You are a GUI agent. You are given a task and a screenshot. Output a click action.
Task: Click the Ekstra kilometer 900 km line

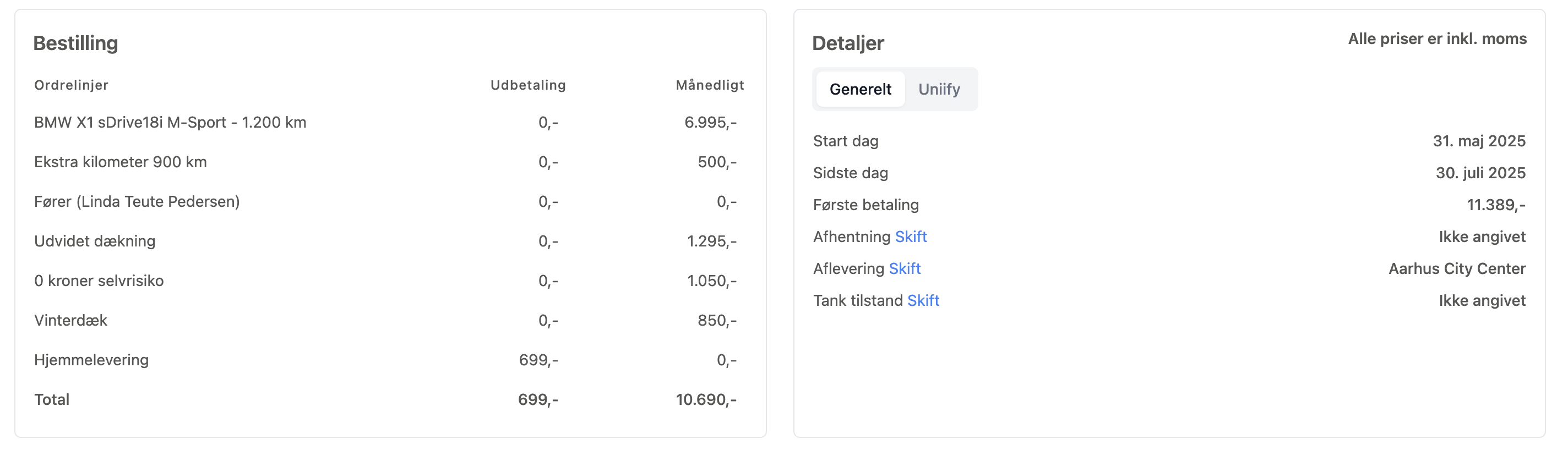(121, 162)
